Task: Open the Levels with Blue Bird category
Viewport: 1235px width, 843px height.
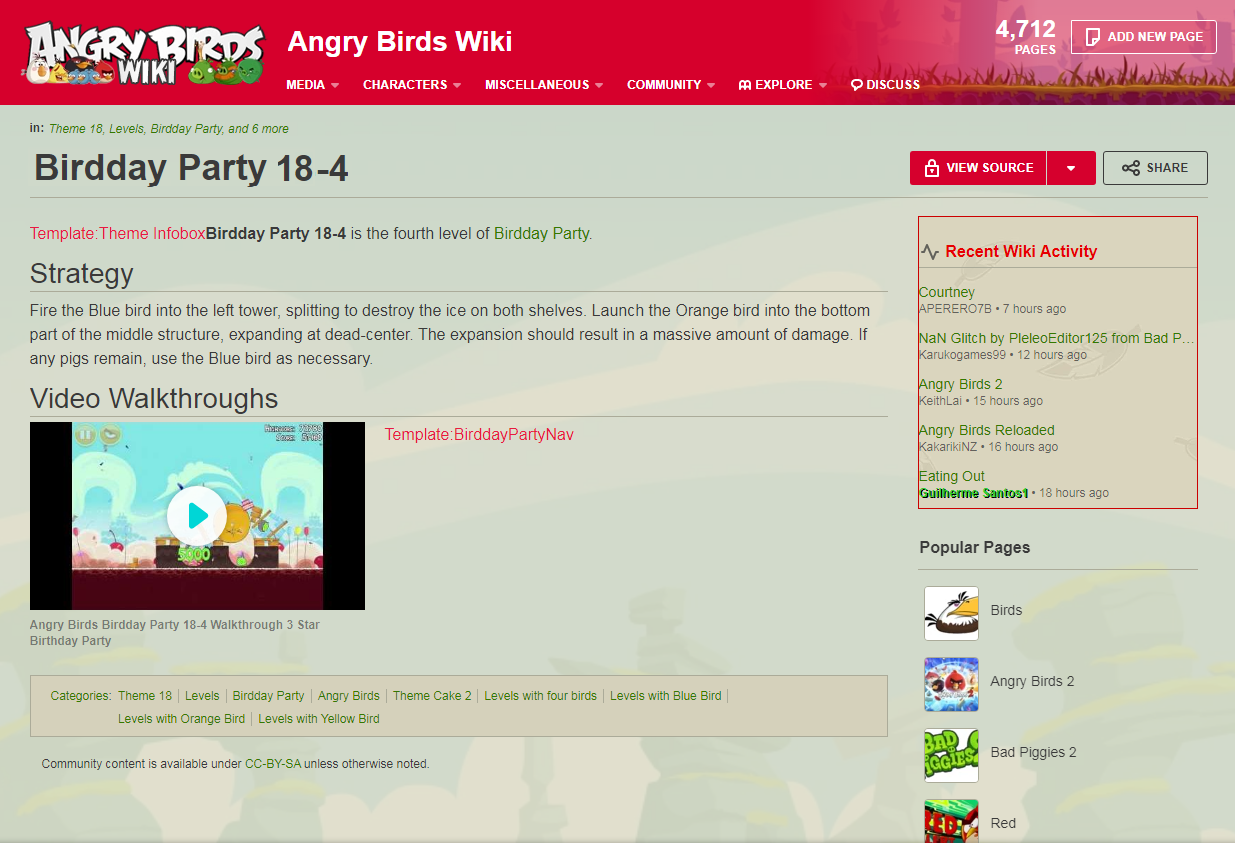Action: [665, 696]
